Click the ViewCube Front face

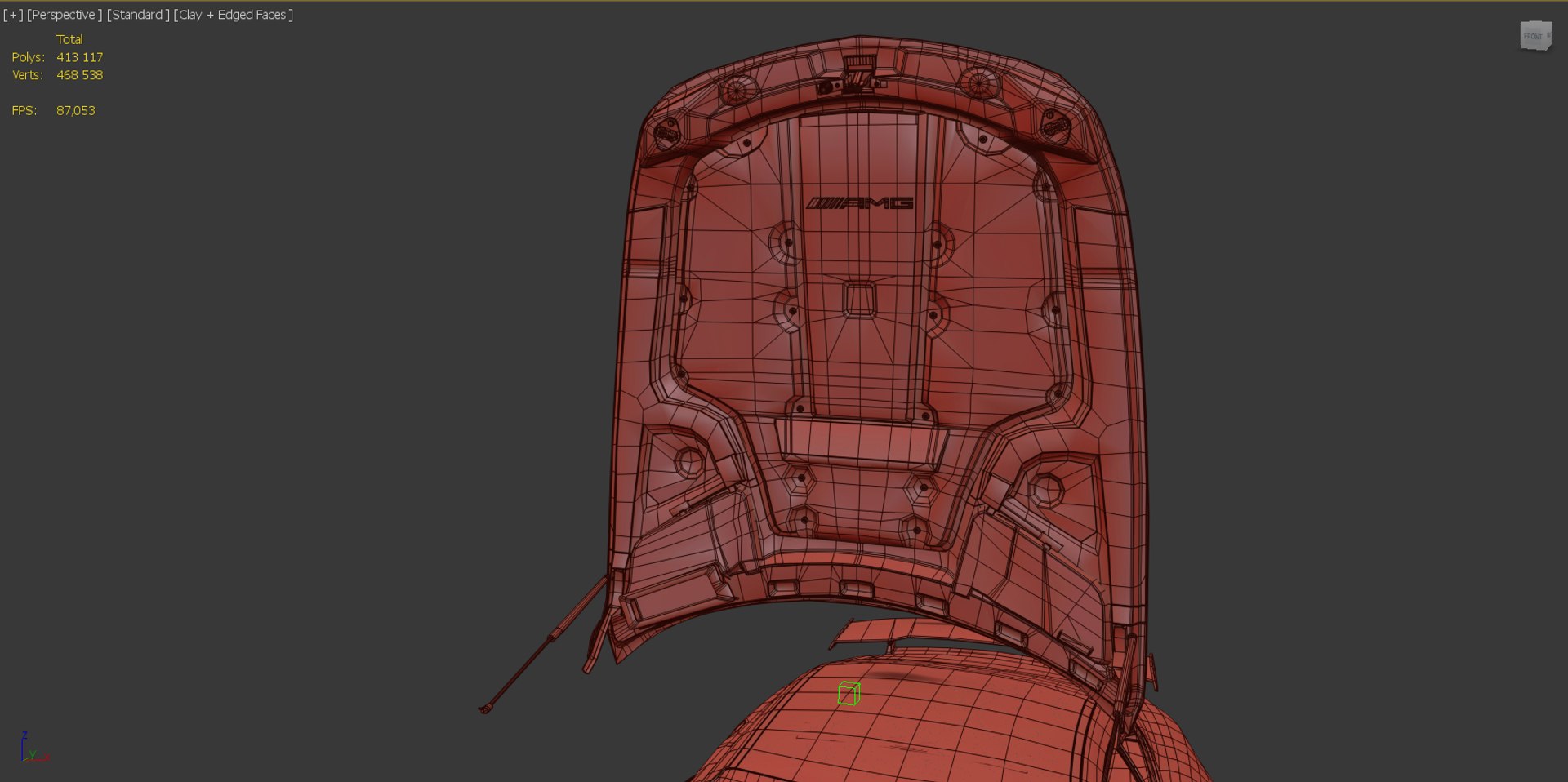1534,37
